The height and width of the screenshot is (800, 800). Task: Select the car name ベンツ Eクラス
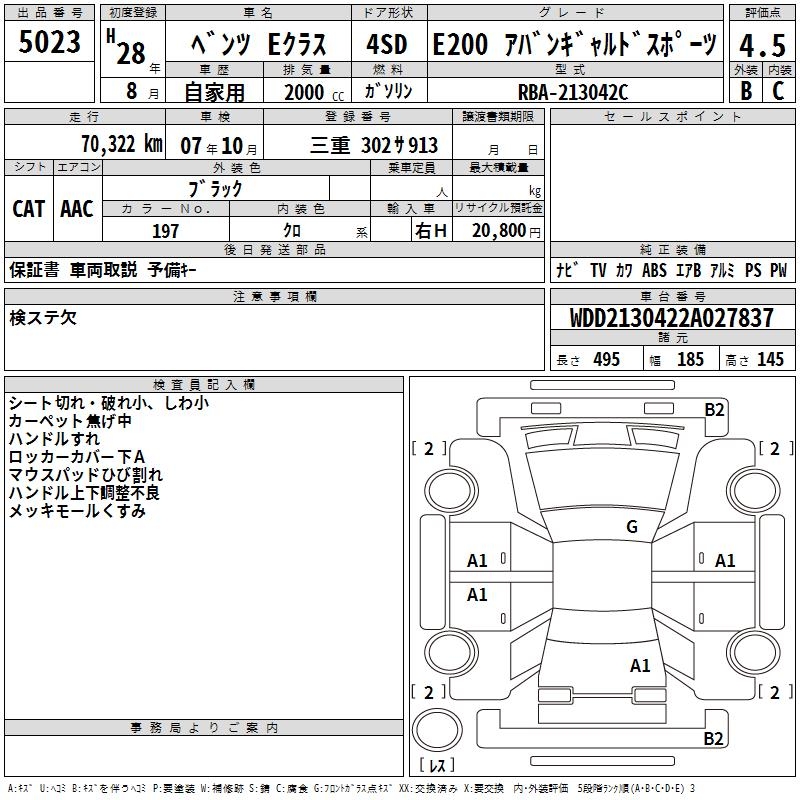(x=258, y=44)
